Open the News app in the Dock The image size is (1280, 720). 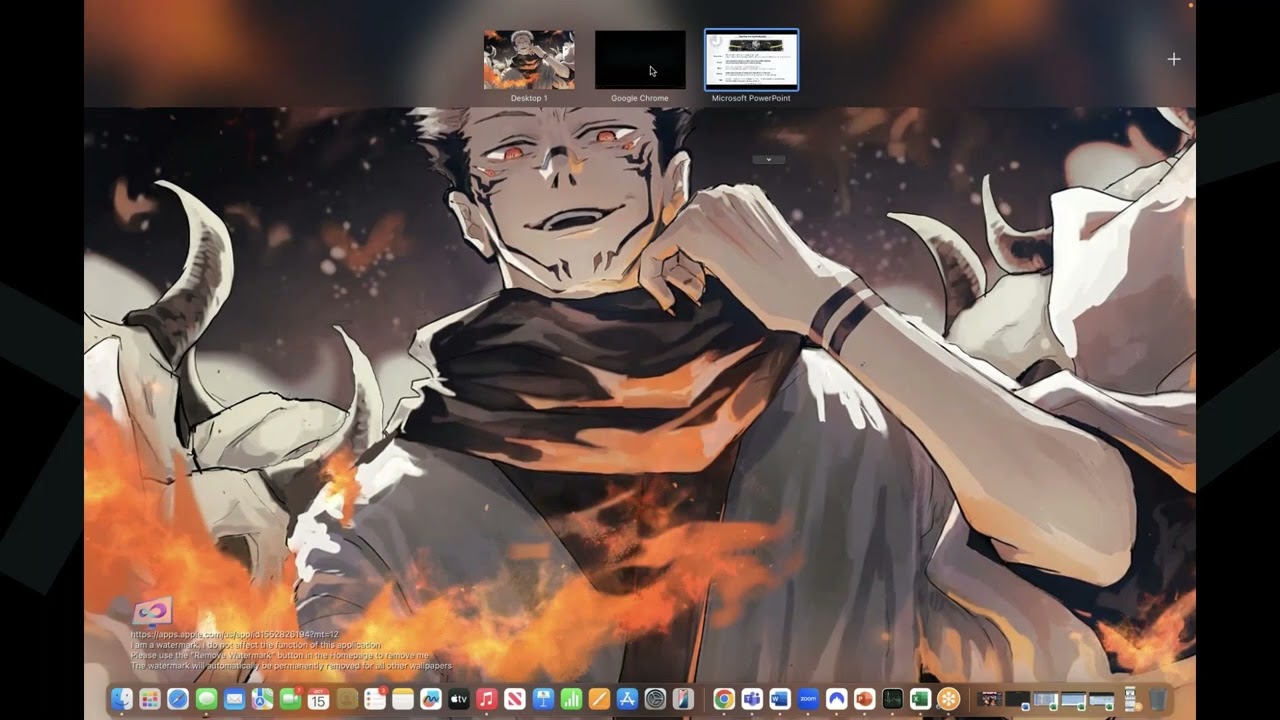pyautogui.click(x=515, y=699)
